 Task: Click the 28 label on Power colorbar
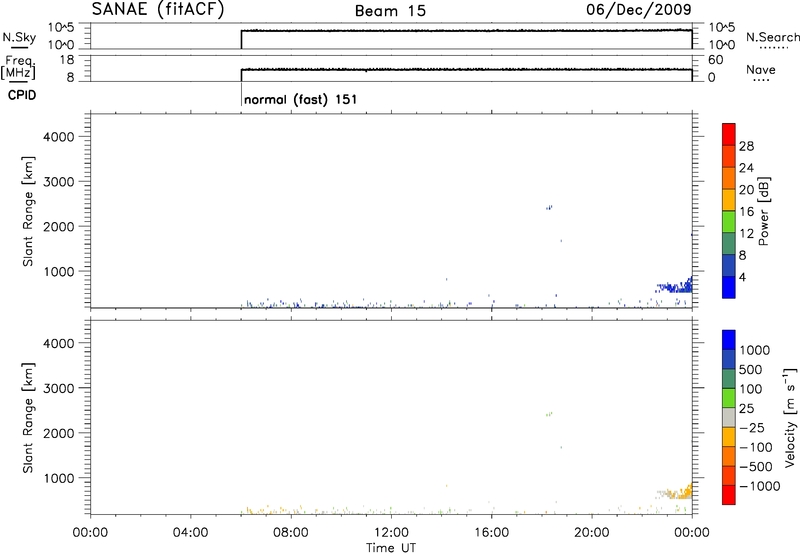(x=746, y=146)
